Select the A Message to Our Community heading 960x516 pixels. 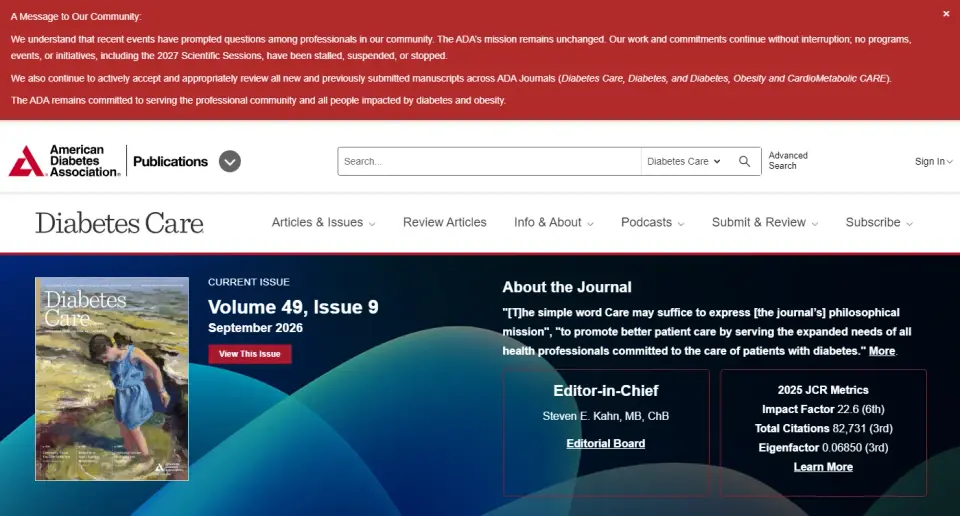pos(76,17)
